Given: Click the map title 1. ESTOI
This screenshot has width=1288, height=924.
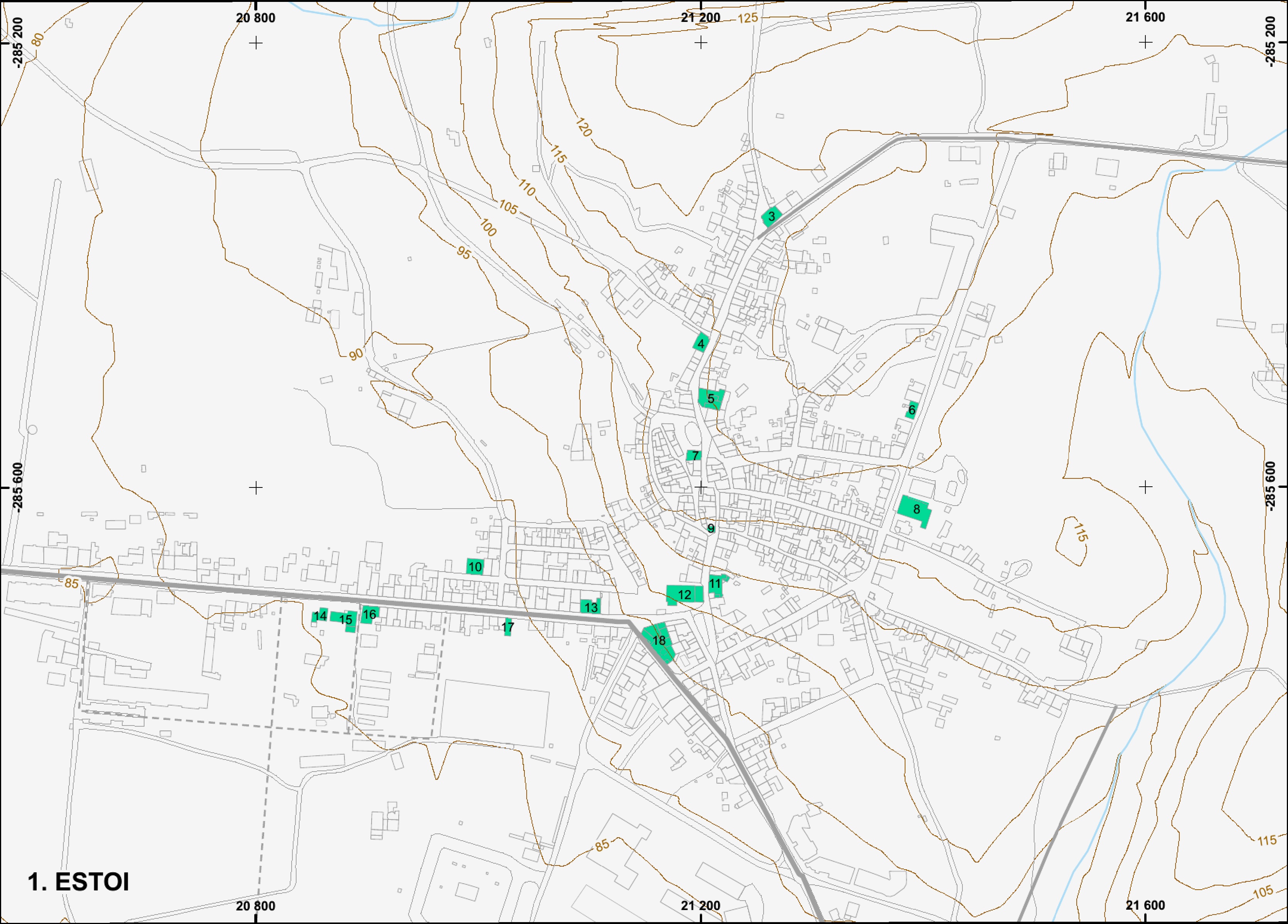Looking at the screenshot, I should coord(78,882).
